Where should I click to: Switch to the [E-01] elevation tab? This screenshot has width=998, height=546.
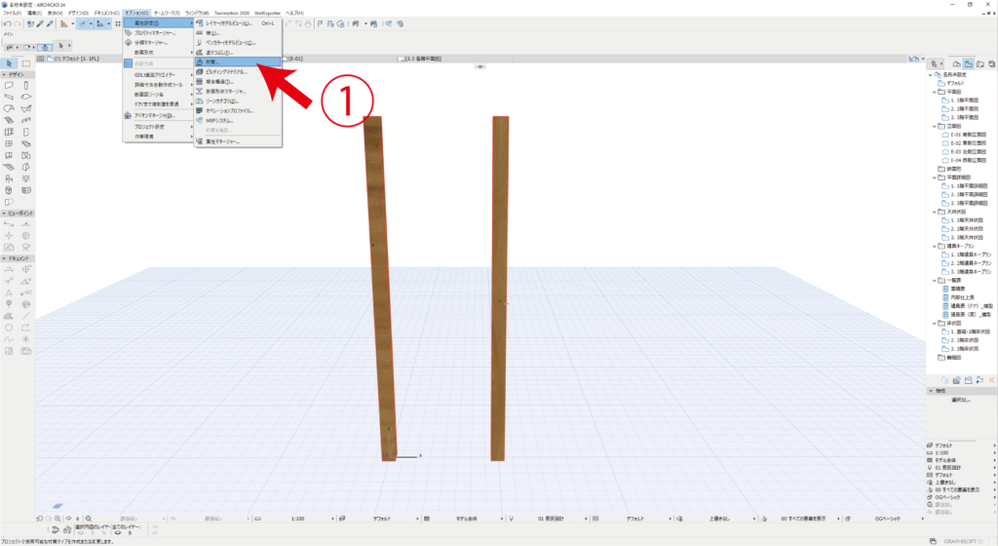click(293, 59)
